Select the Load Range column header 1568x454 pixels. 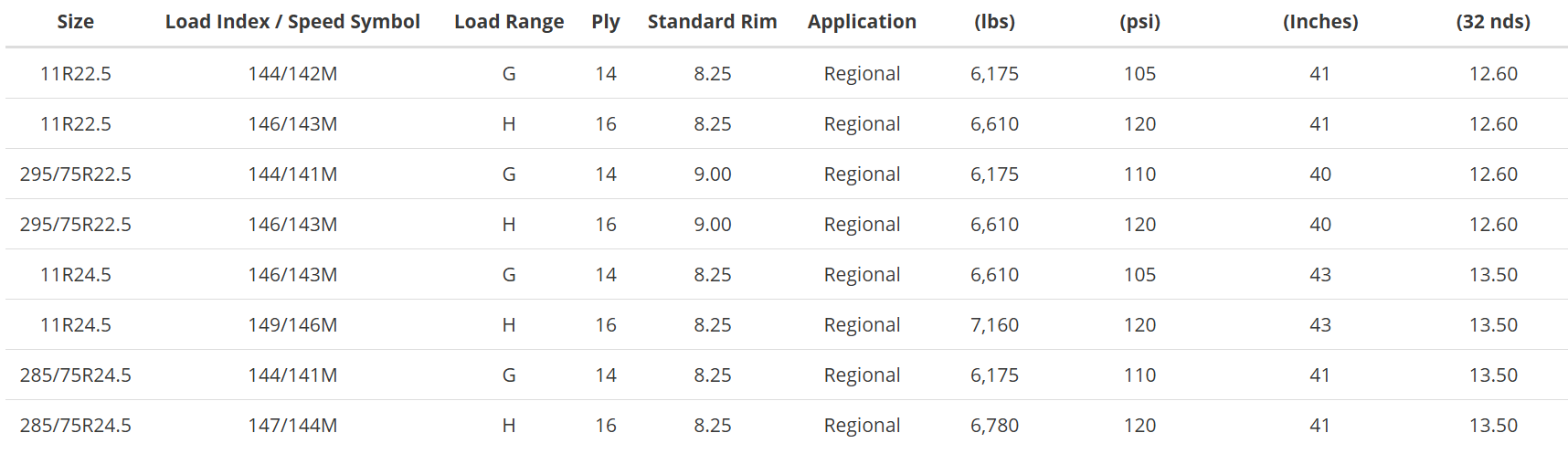[509, 22]
